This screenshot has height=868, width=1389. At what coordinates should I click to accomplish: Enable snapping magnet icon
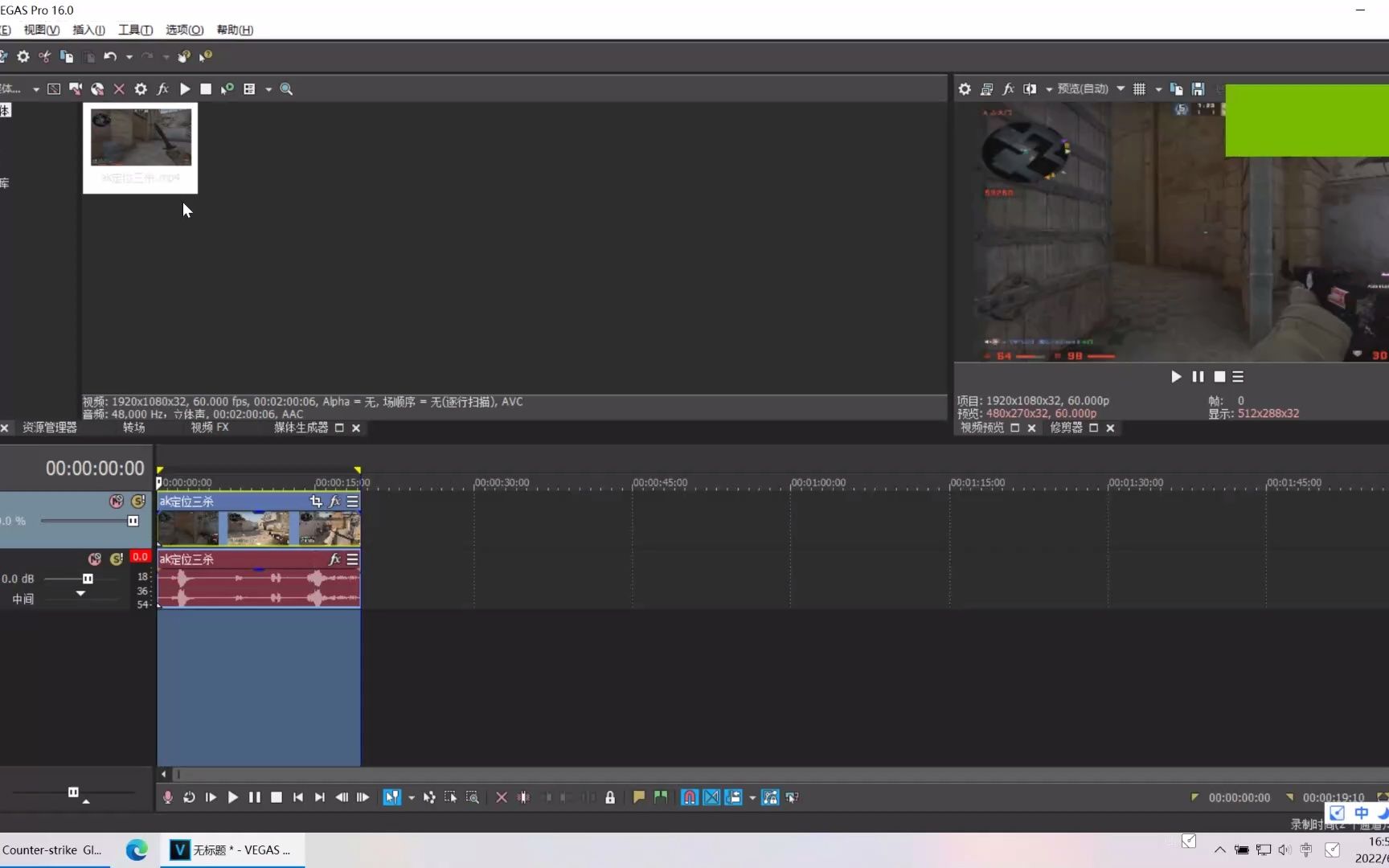coord(690,797)
